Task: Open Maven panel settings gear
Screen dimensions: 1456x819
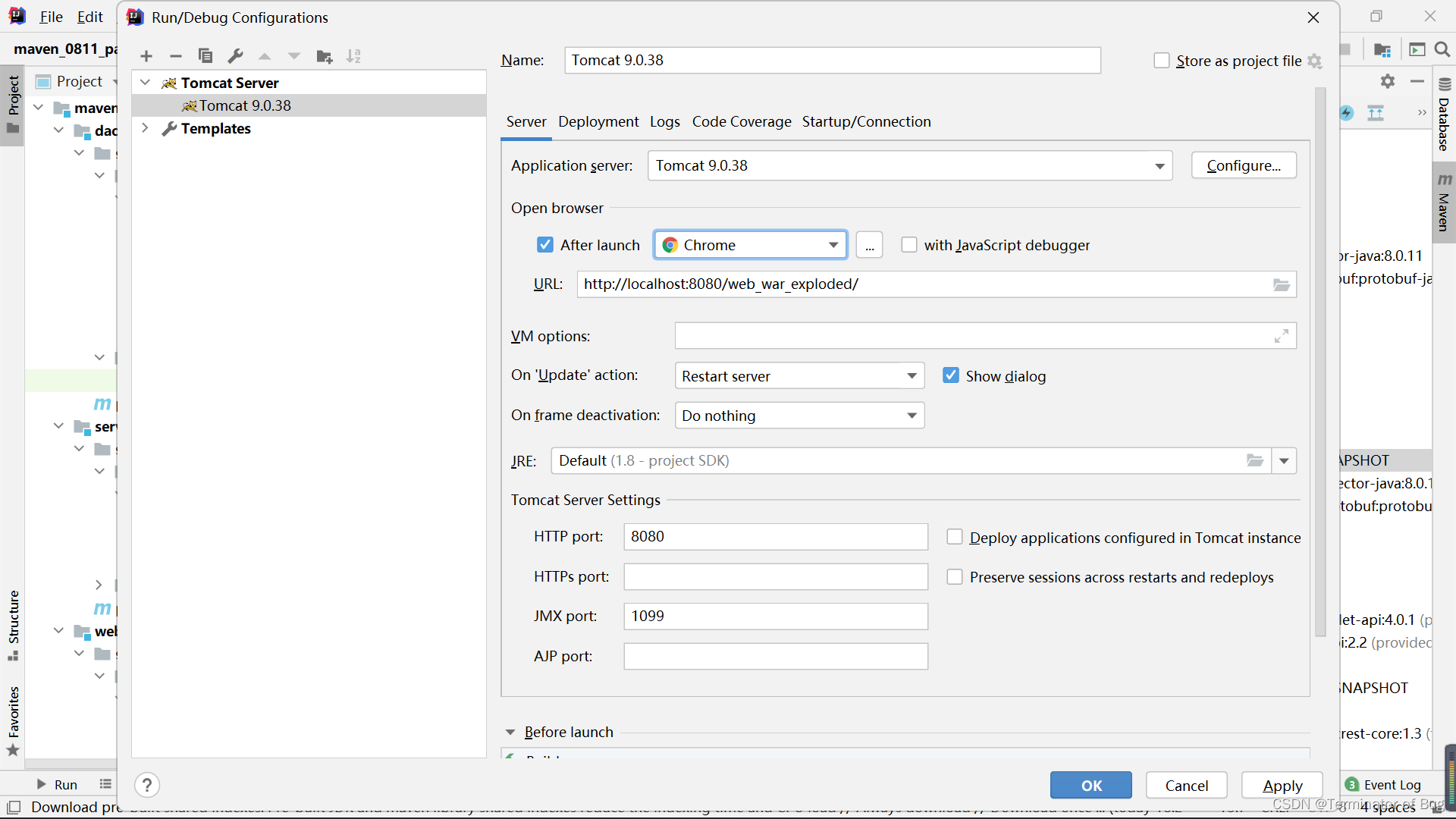Action: (1388, 81)
